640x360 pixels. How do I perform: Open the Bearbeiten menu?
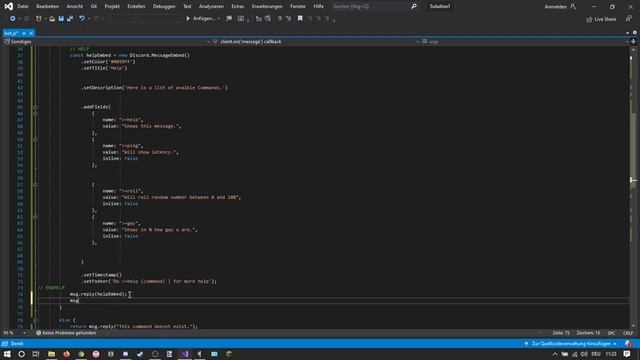(47, 7)
